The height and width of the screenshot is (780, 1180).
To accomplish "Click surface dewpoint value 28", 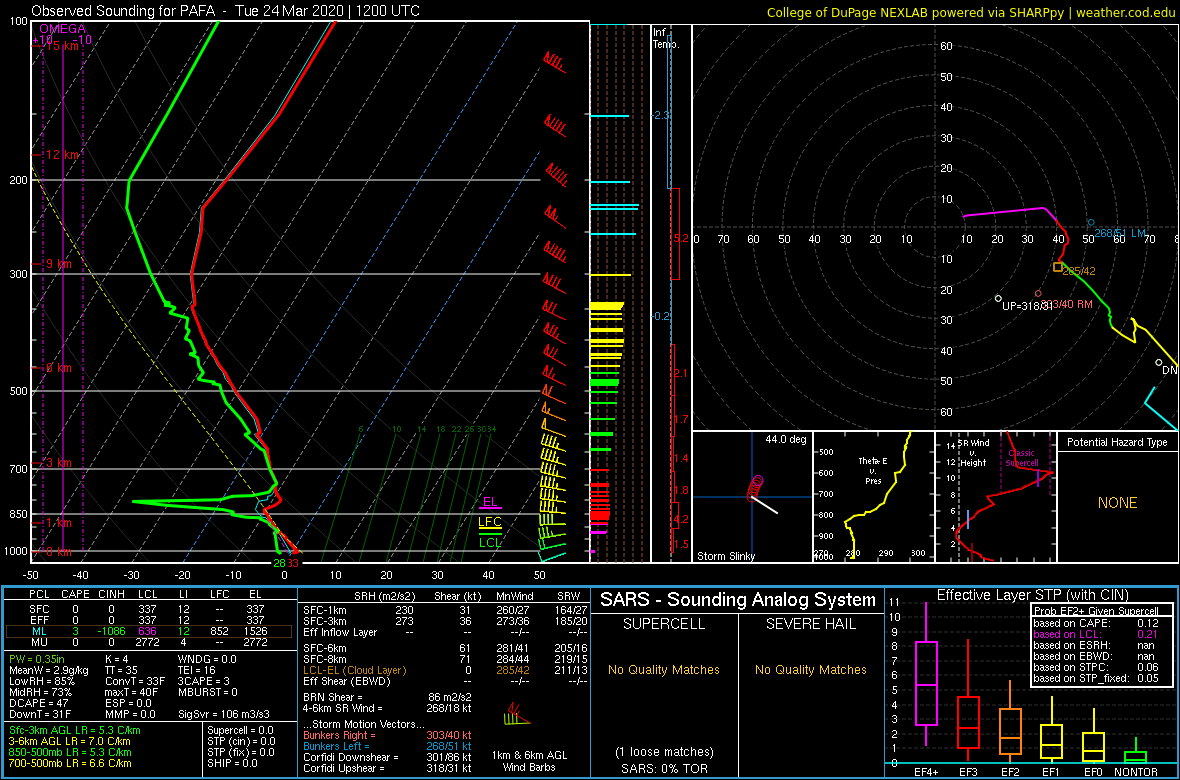I will 279,562.
